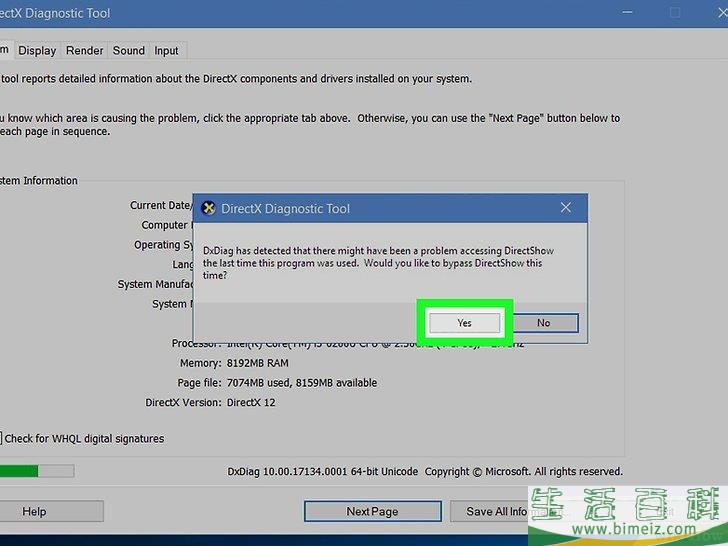The height and width of the screenshot is (546, 728).
Task: Go to the Sound tab
Action: click(x=128, y=51)
